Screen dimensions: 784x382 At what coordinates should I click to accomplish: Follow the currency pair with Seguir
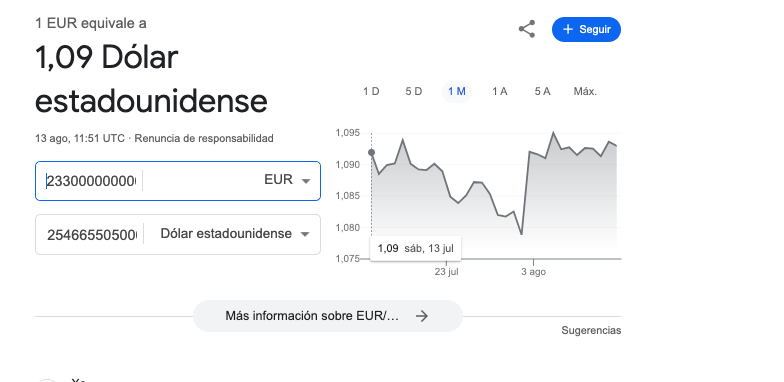(586, 30)
